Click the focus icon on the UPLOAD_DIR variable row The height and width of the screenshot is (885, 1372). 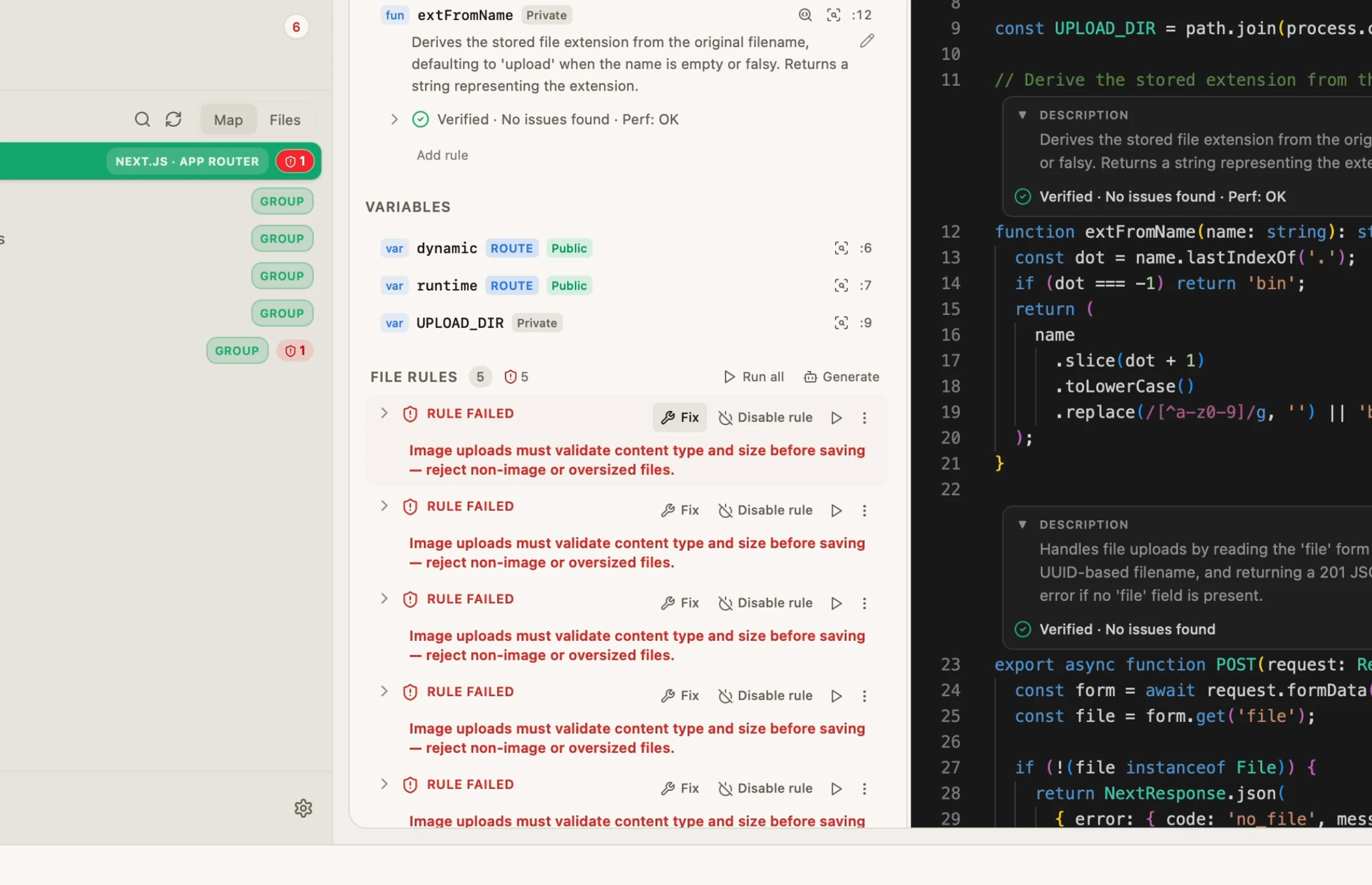tap(841, 323)
